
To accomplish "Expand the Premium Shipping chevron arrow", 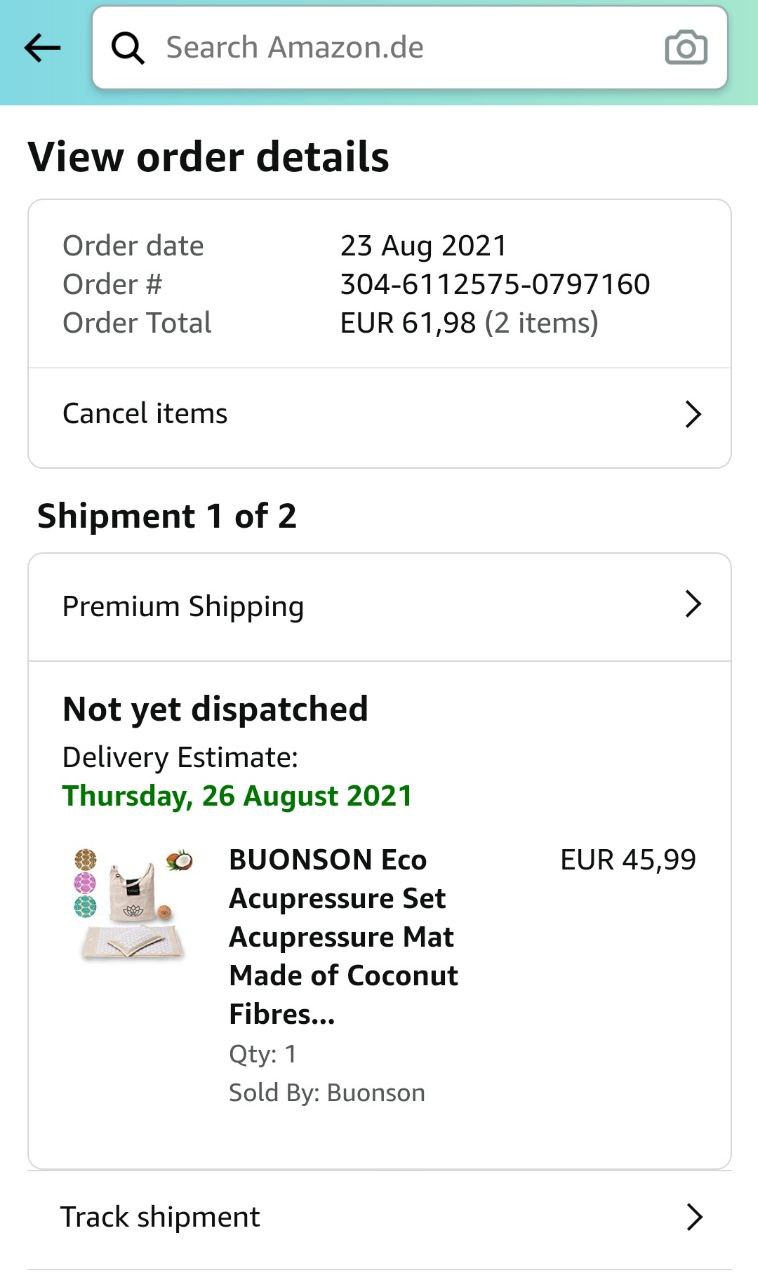I will 693,604.
